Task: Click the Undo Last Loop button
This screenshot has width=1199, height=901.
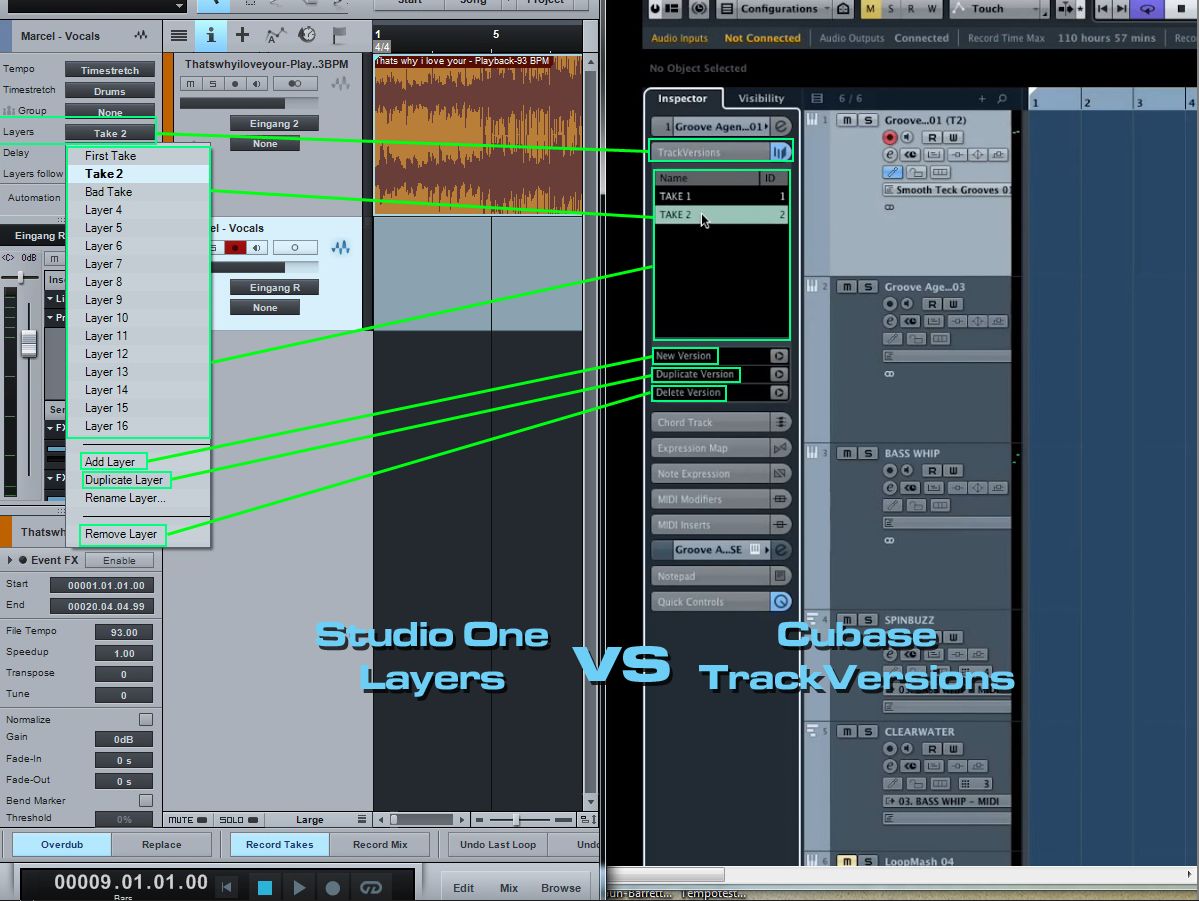Action: click(x=498, y=844)
